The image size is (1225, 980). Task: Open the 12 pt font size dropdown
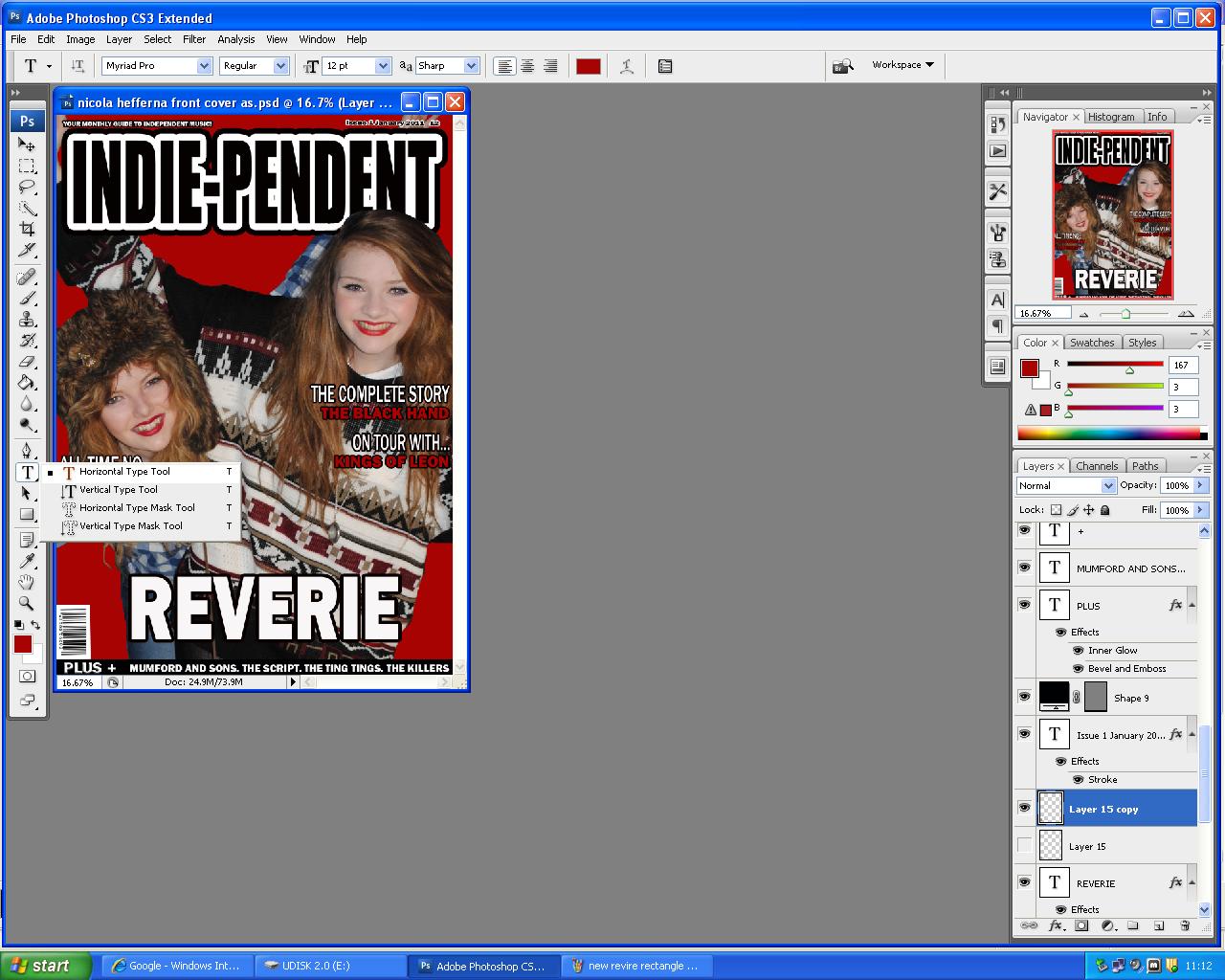point(383,66)
